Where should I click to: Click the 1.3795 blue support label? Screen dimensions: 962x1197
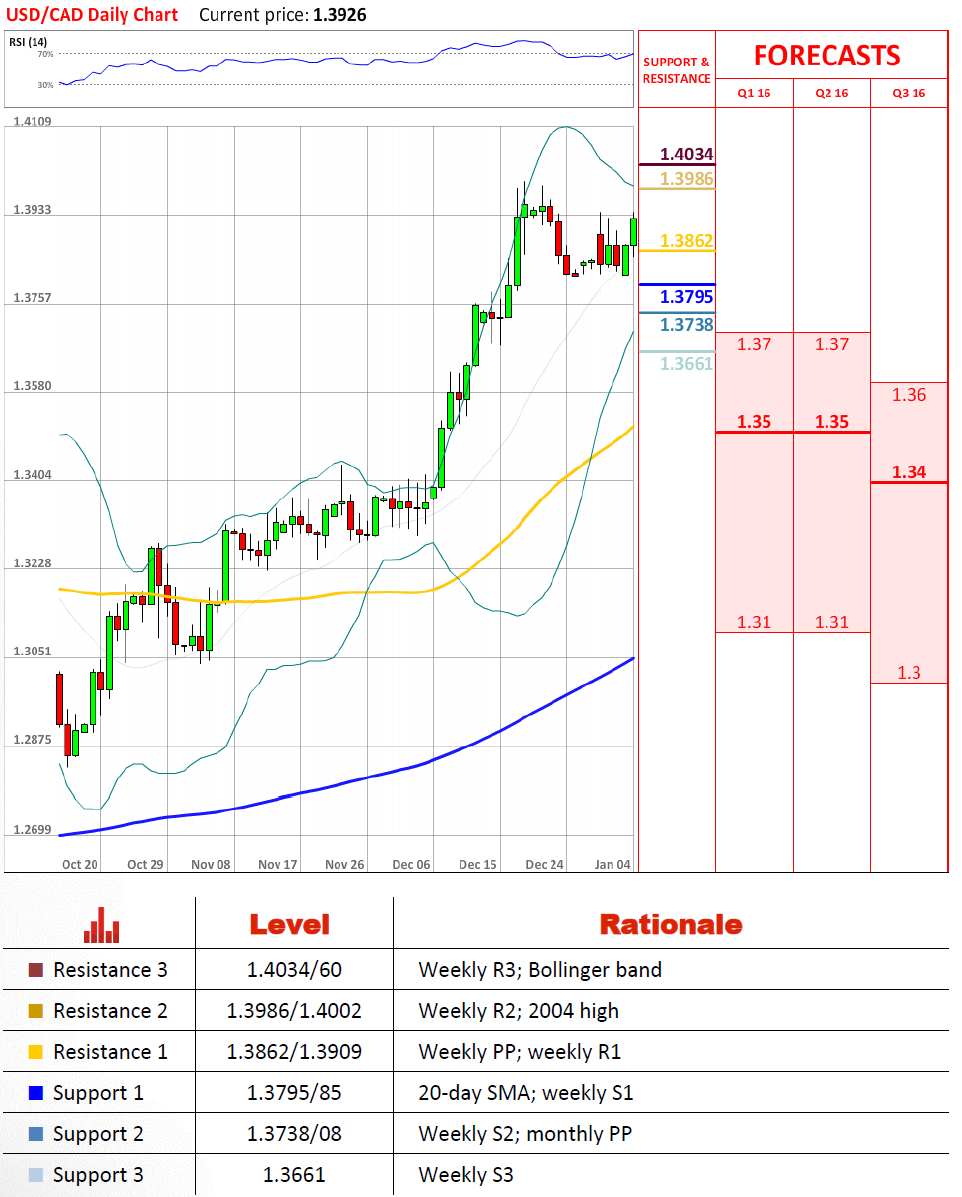(687, 297)
